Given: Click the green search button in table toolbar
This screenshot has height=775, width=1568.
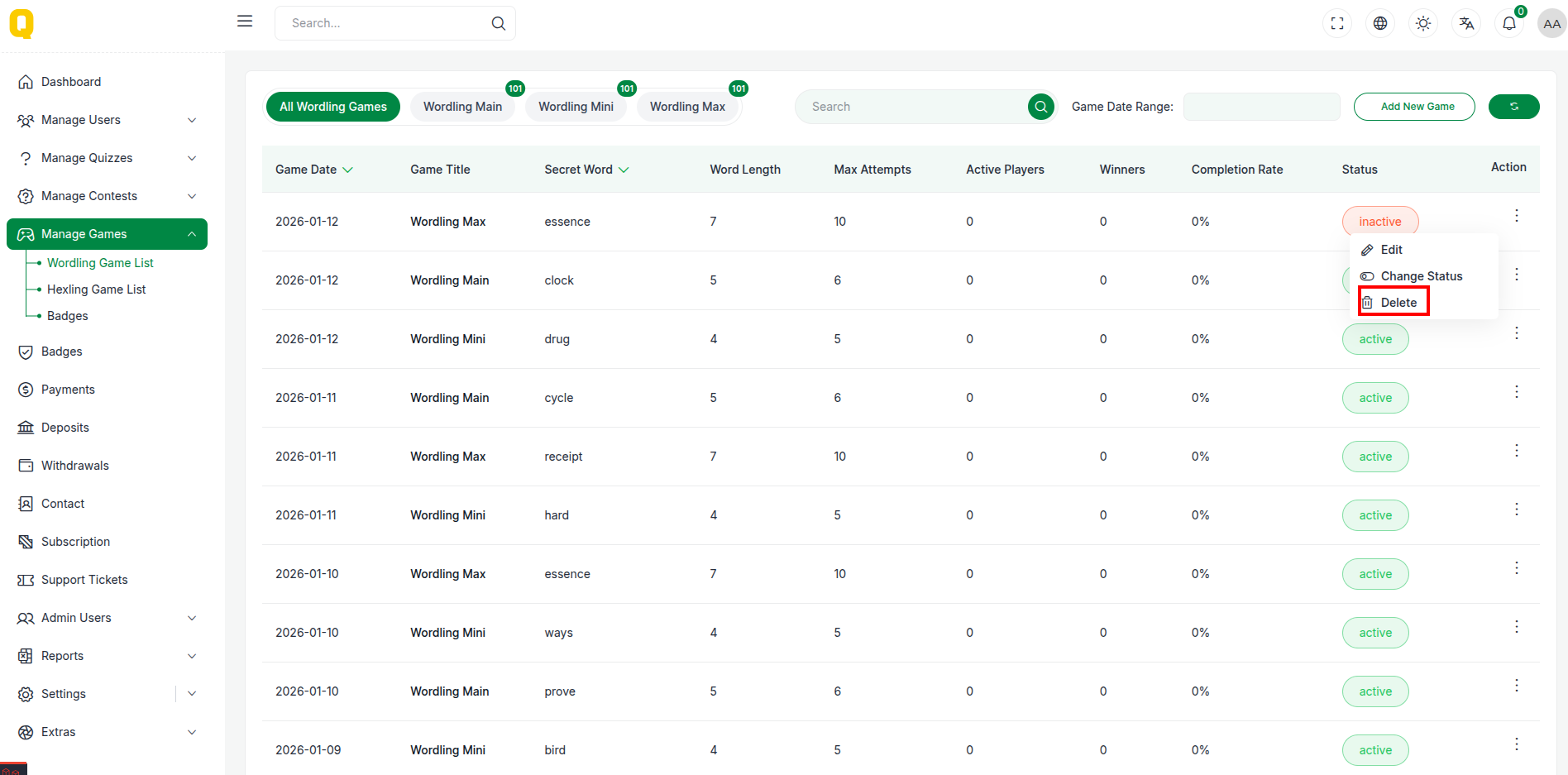Looking at the screenshot, I should point(1041,107).
